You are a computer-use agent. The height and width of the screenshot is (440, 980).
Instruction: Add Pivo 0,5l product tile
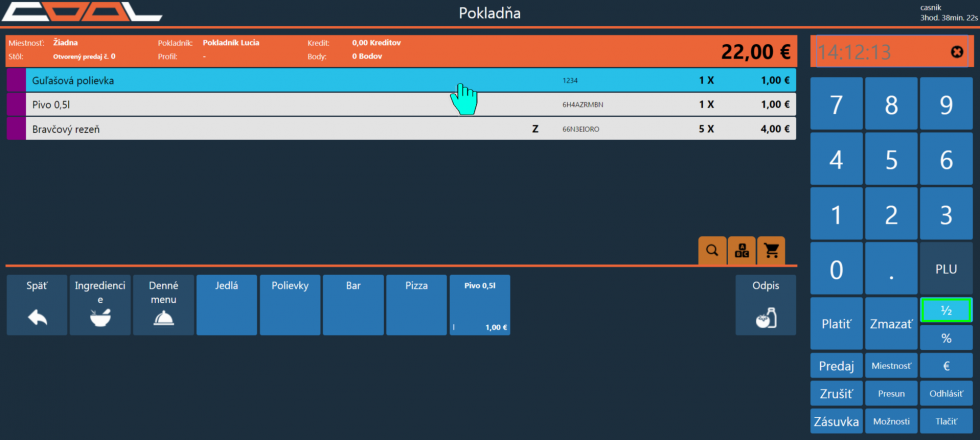pos(480,305)
